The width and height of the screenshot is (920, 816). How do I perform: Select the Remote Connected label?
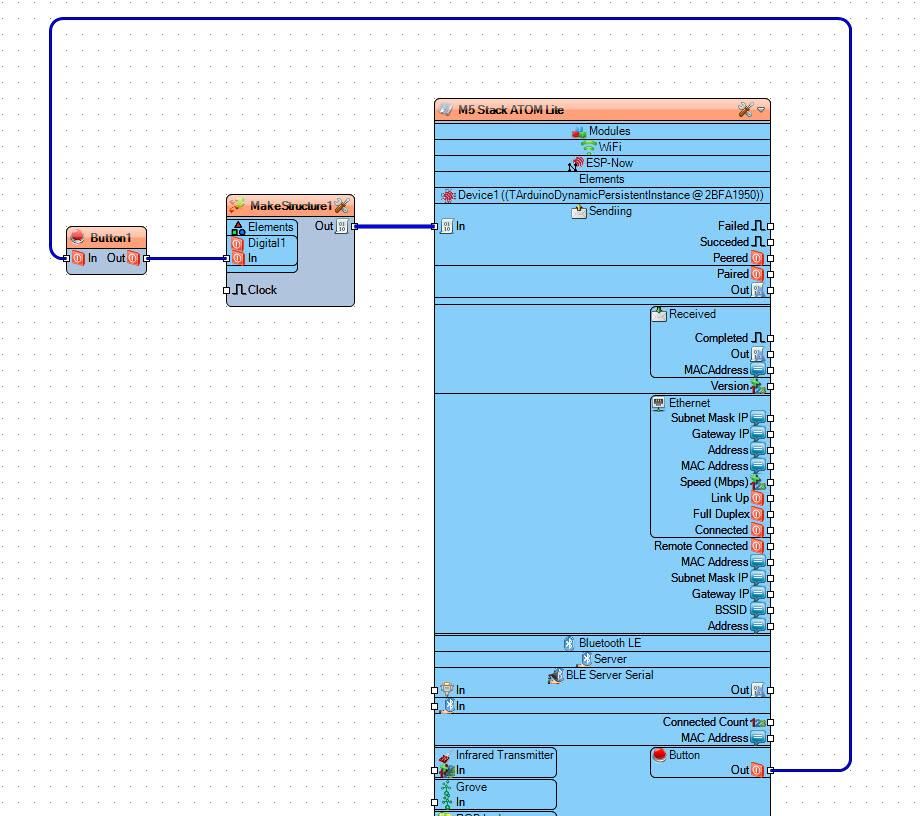coord(701,546)
